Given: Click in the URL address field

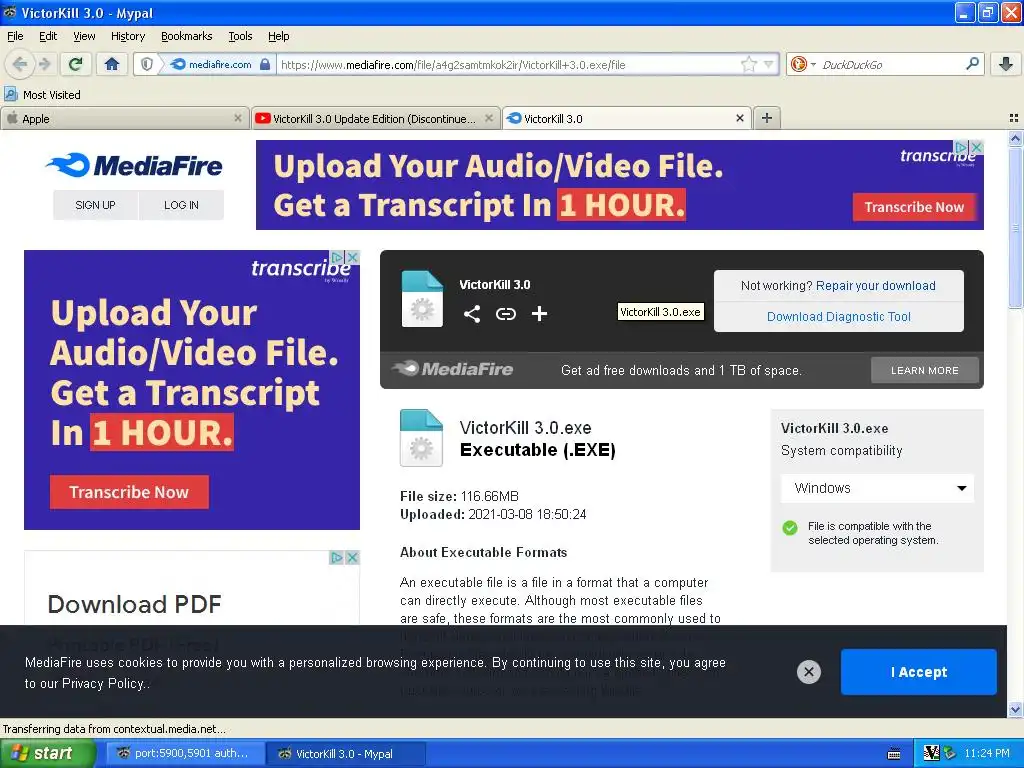Looking at the screenshot, I should (x=509, y=64).
